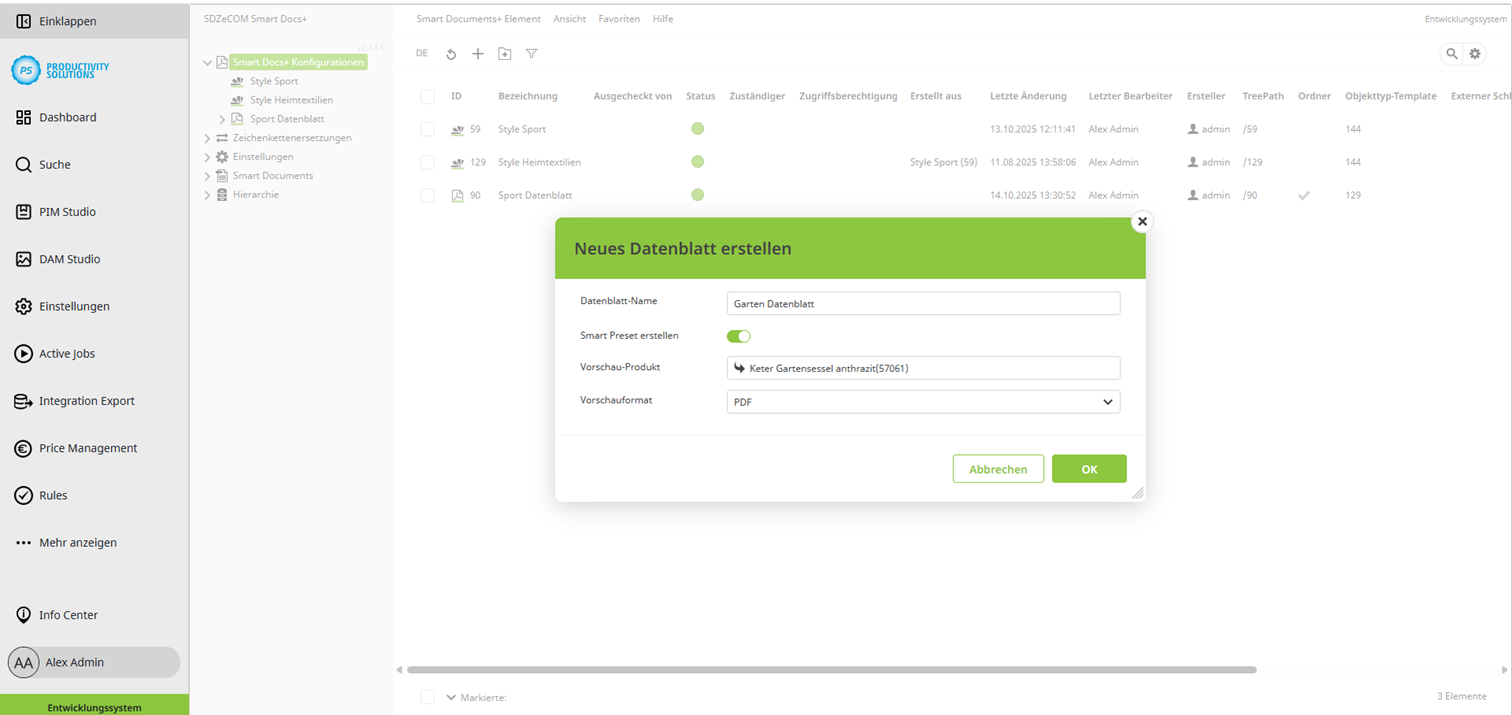Cancel datasheet creation via Abbrechen
The width and height of the screenshot is (1512, 715).
(997, 468)
